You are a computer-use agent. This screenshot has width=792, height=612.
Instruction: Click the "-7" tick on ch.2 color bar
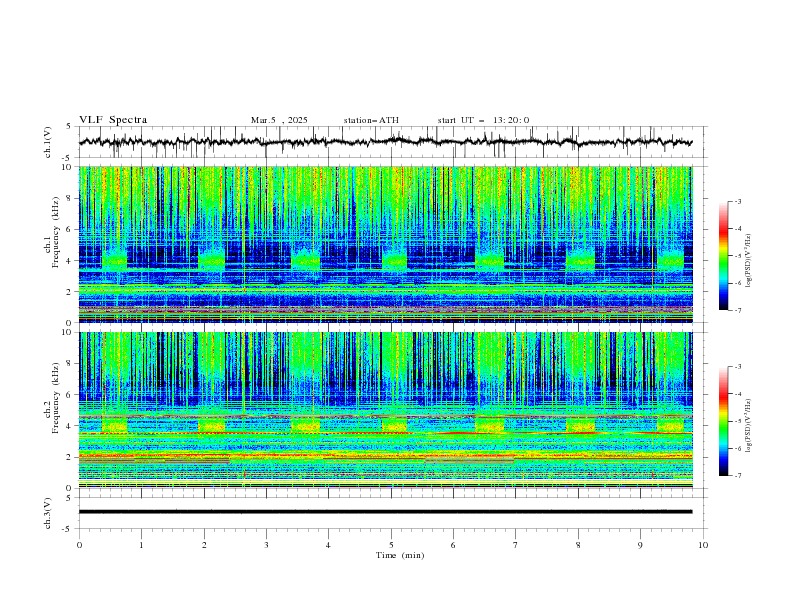click(738, 476)
